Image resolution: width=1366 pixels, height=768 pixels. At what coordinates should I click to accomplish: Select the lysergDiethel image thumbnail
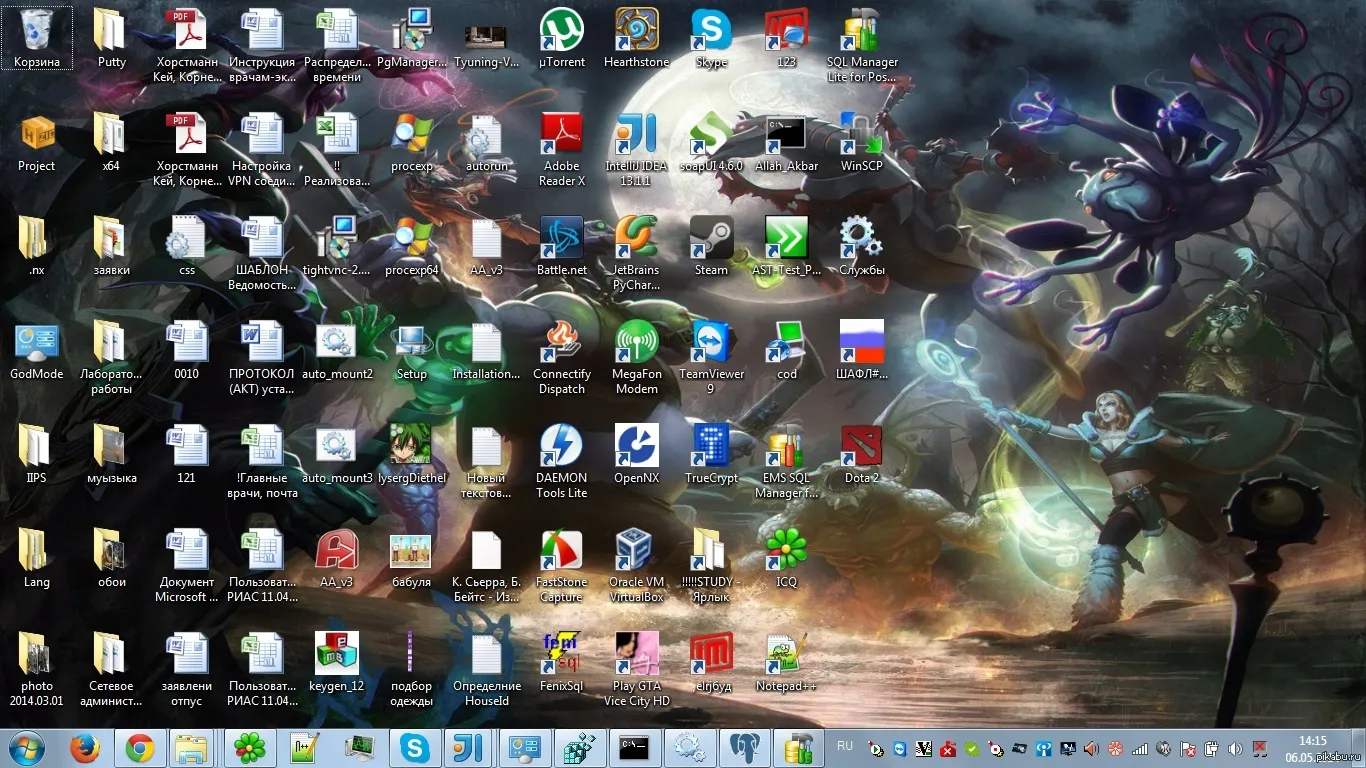point(412,454)
